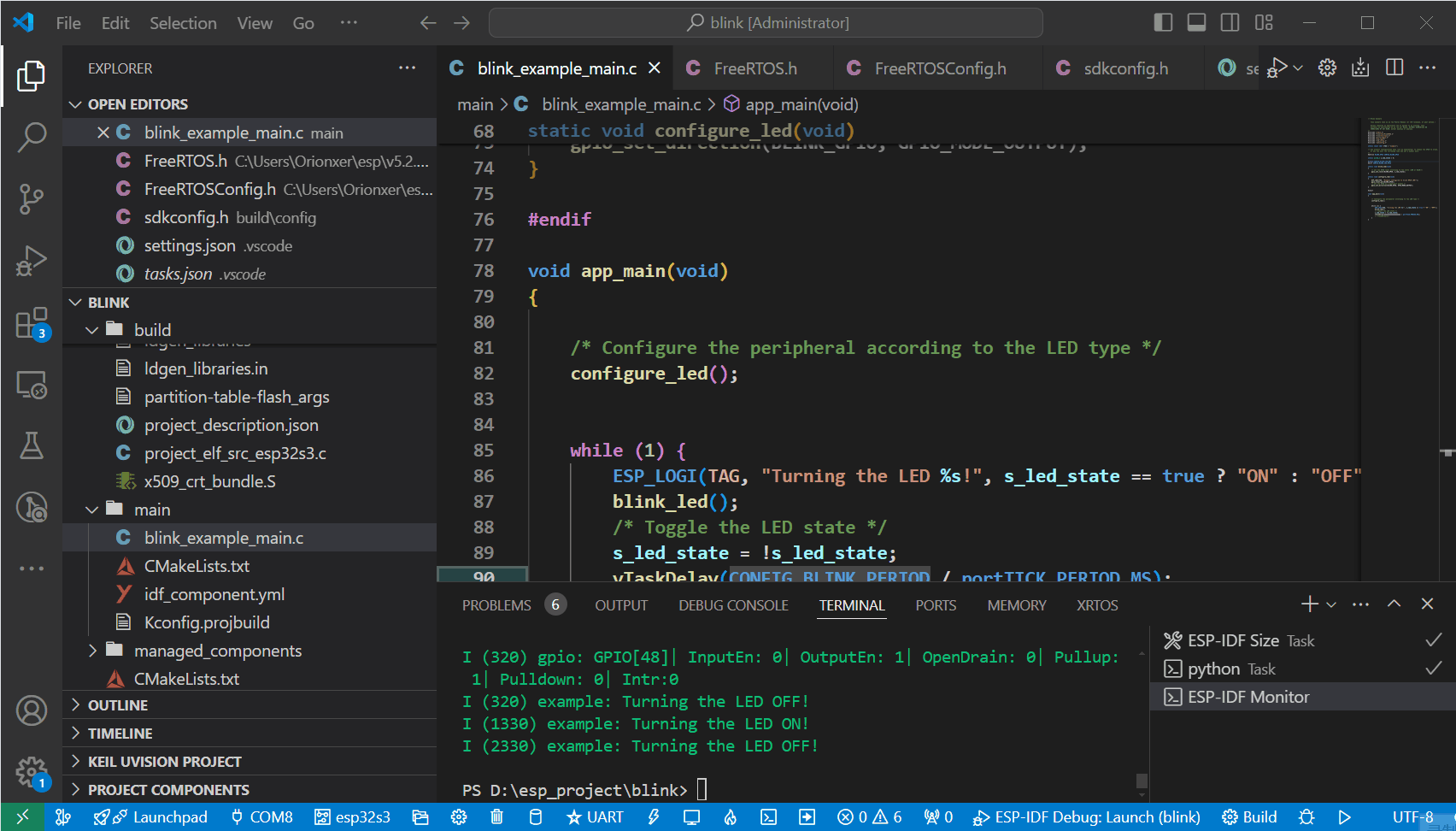Open the File menu
Viewport: 1456px width, 831px height.
coord(68,23)
